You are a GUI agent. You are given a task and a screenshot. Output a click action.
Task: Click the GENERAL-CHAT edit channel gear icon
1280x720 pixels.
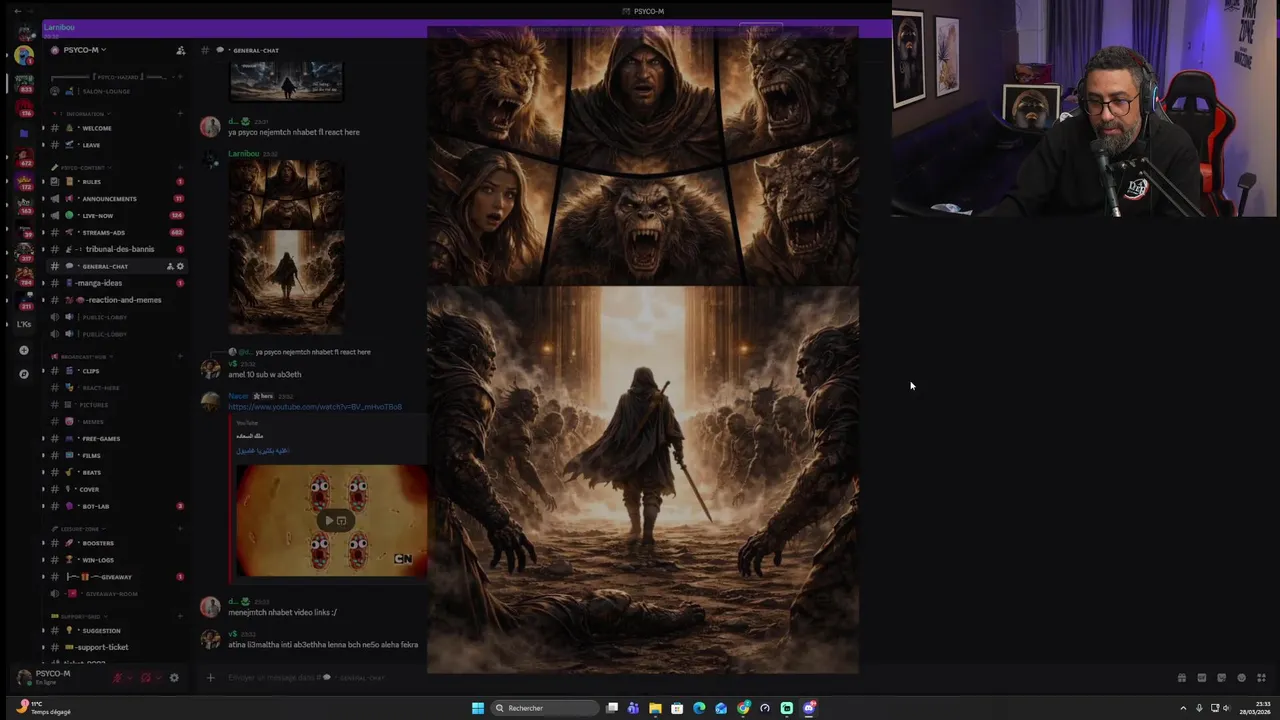(180, 266)
